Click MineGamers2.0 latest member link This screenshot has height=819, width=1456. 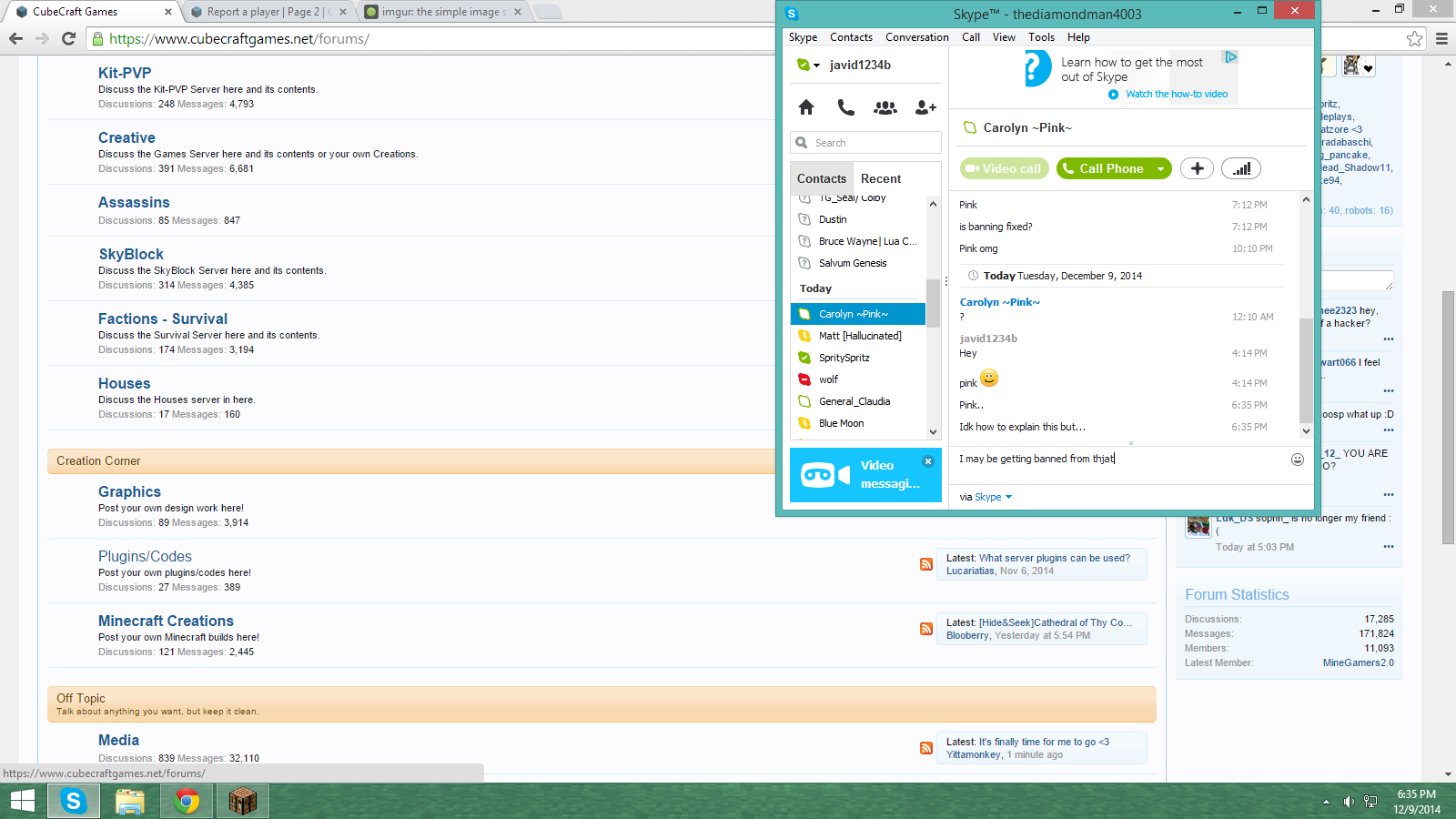[1358, 662]
